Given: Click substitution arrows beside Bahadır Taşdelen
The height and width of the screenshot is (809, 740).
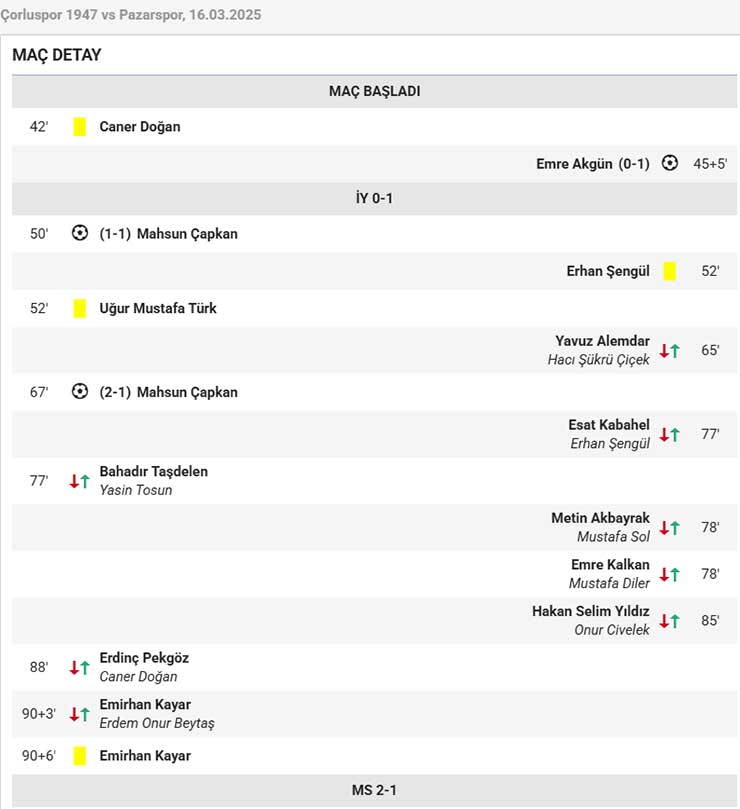Looking at the screenshot, I should pos(79,481).
